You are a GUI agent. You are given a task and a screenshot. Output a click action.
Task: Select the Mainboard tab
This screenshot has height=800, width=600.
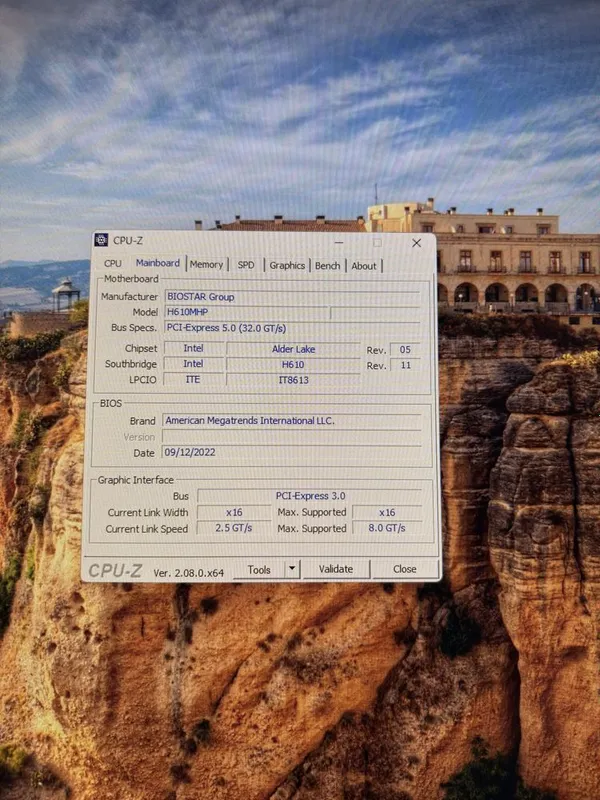click(158, 263)
